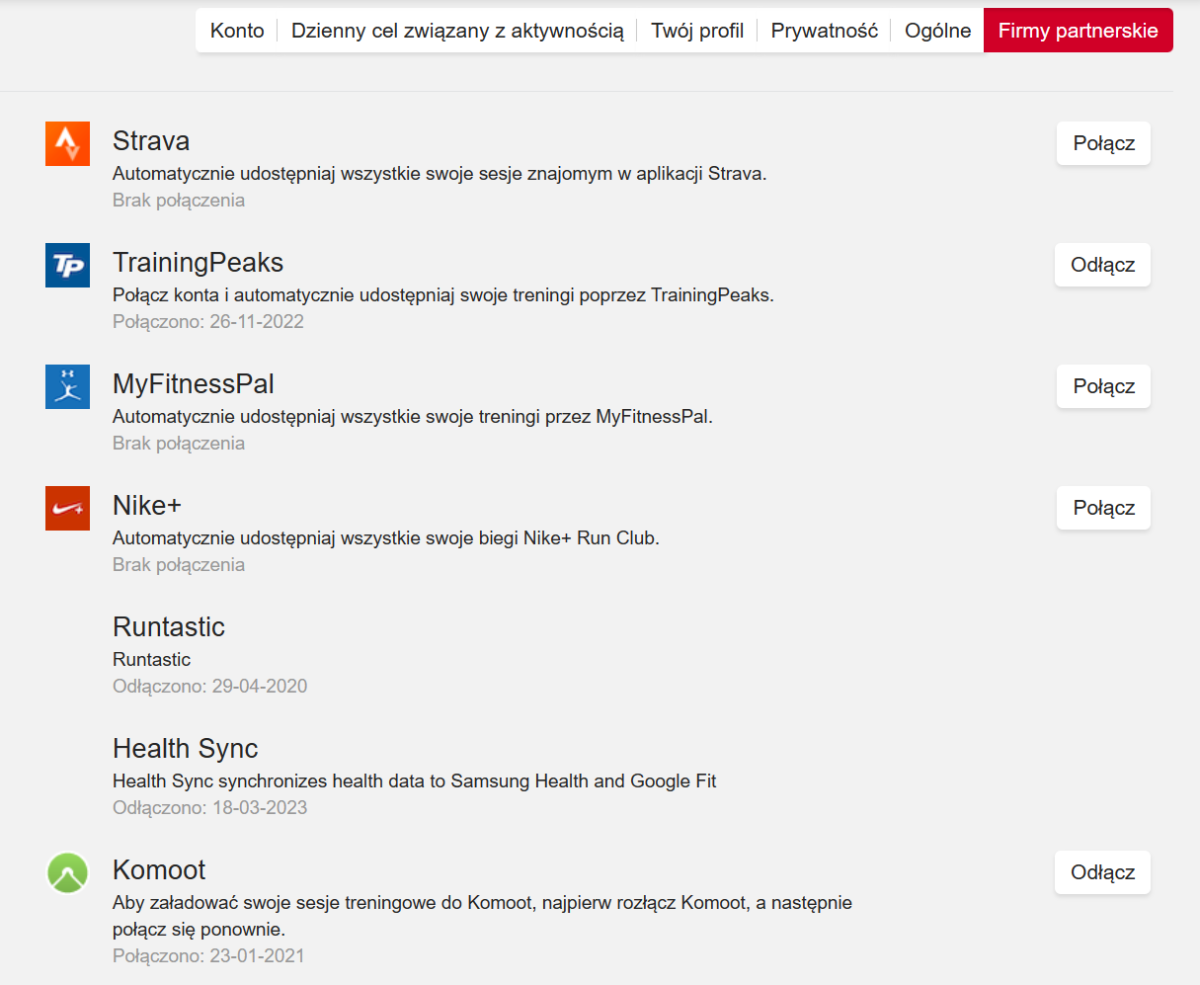Open the Twój profil tab
This screenshot has width=1200, height=985.
(697, 31)
